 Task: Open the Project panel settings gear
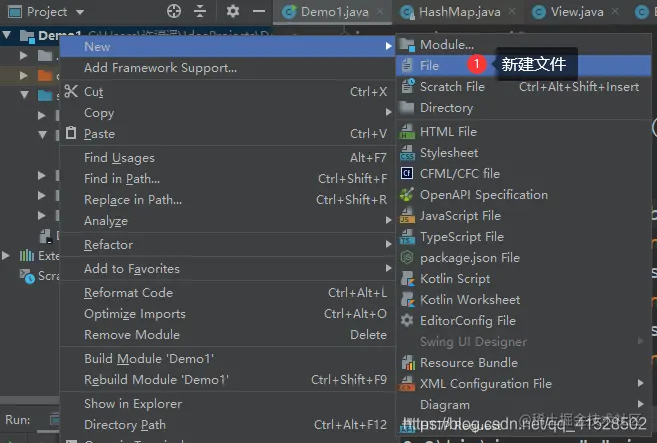(233, 11)
